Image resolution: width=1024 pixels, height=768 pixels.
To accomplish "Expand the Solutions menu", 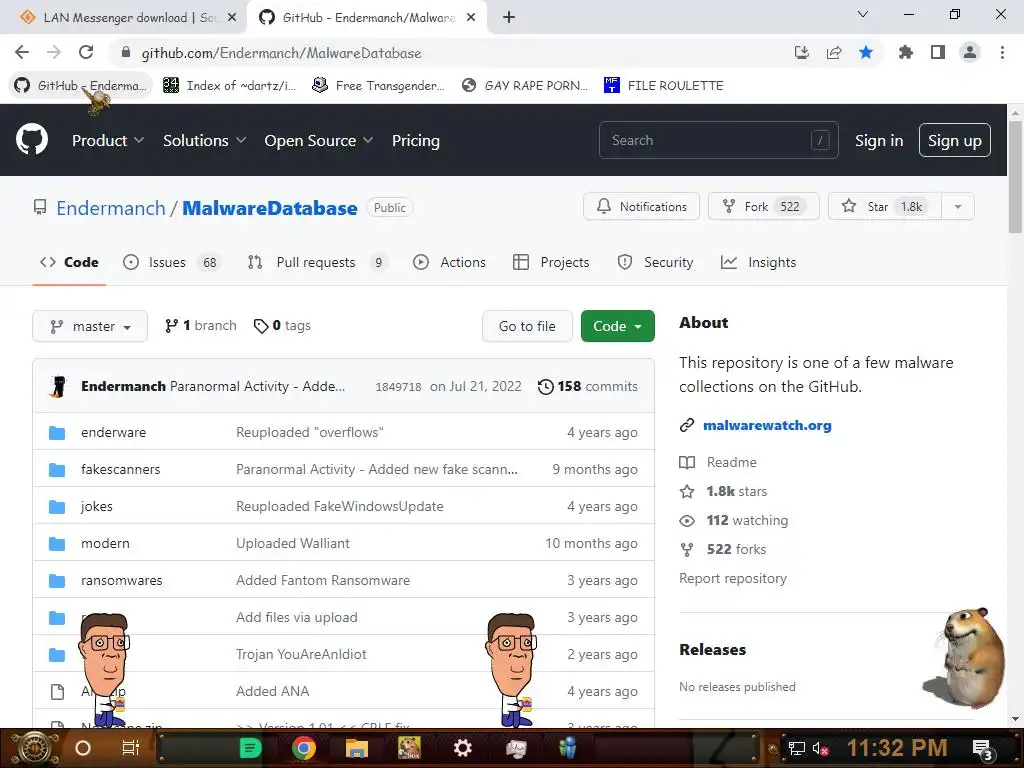I will click(x=204, y=140).
